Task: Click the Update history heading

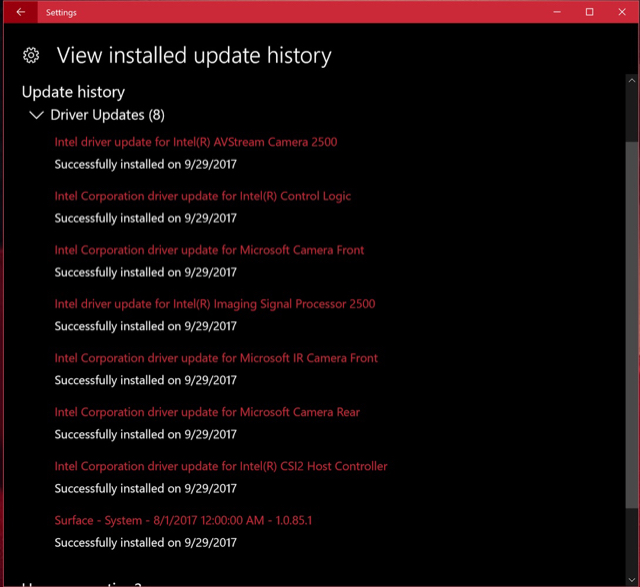Action: click(73, 92)
